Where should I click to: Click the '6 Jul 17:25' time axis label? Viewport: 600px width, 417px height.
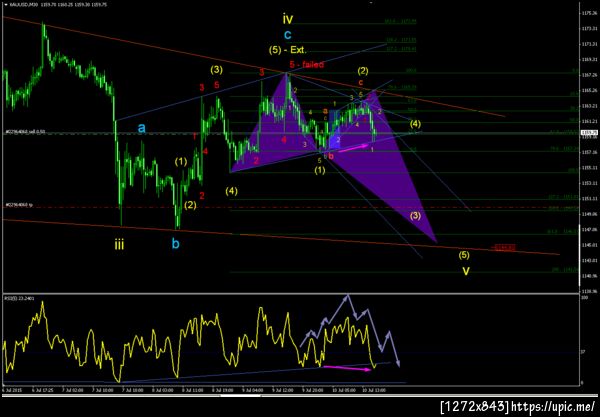(43, 391)
